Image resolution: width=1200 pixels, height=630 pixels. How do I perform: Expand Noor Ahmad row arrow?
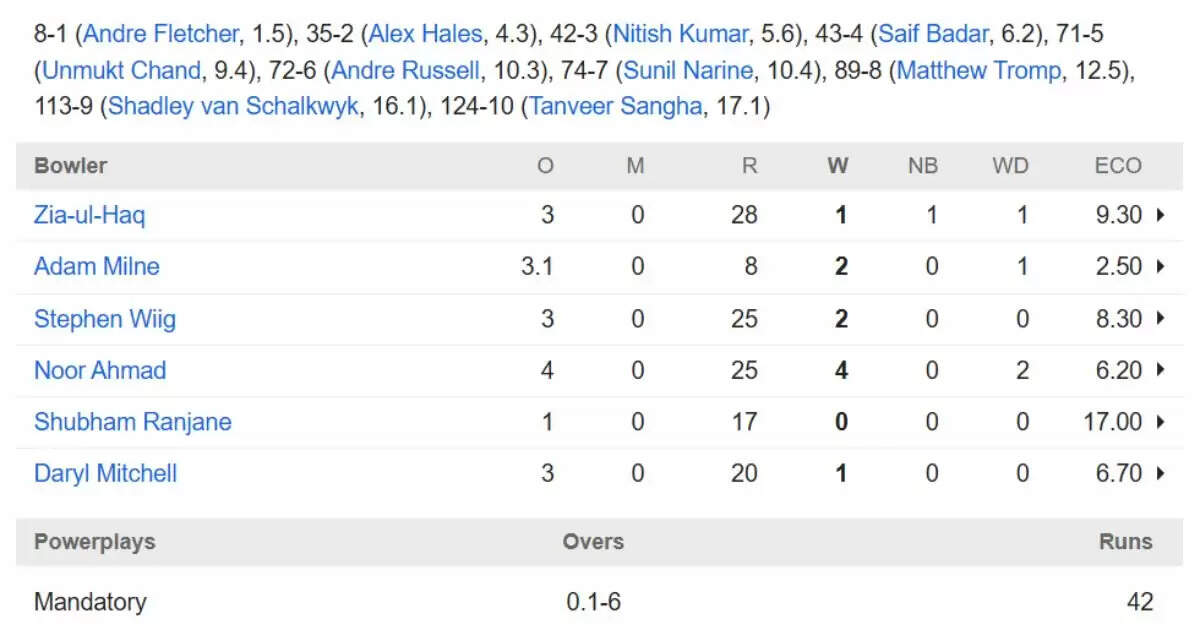coord(1161,370)
